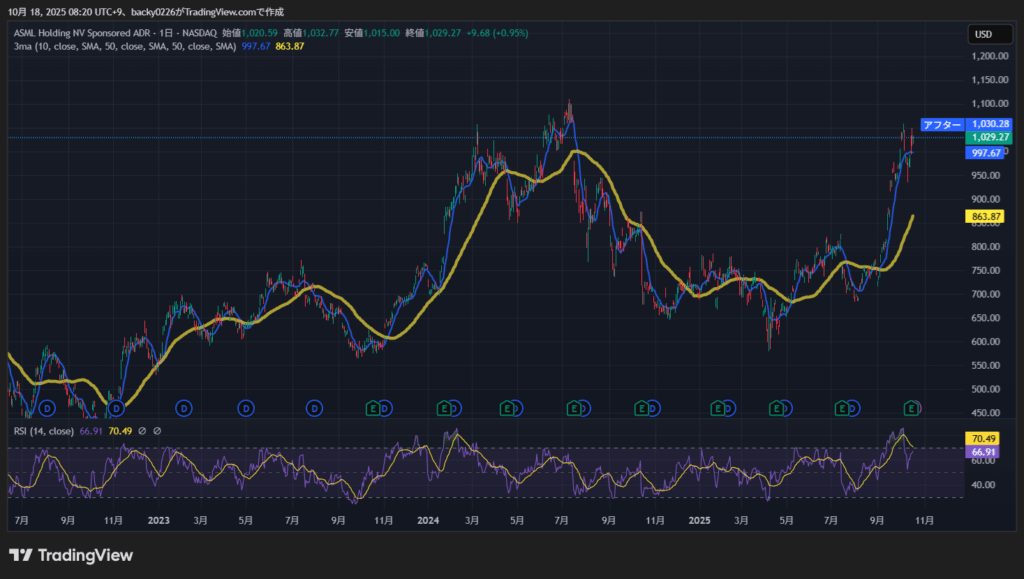The width and height of the screenshot is (1024, 579).
Task: Click first circle-slash icon beside RSI values
Action: click(x=142, y=431)
